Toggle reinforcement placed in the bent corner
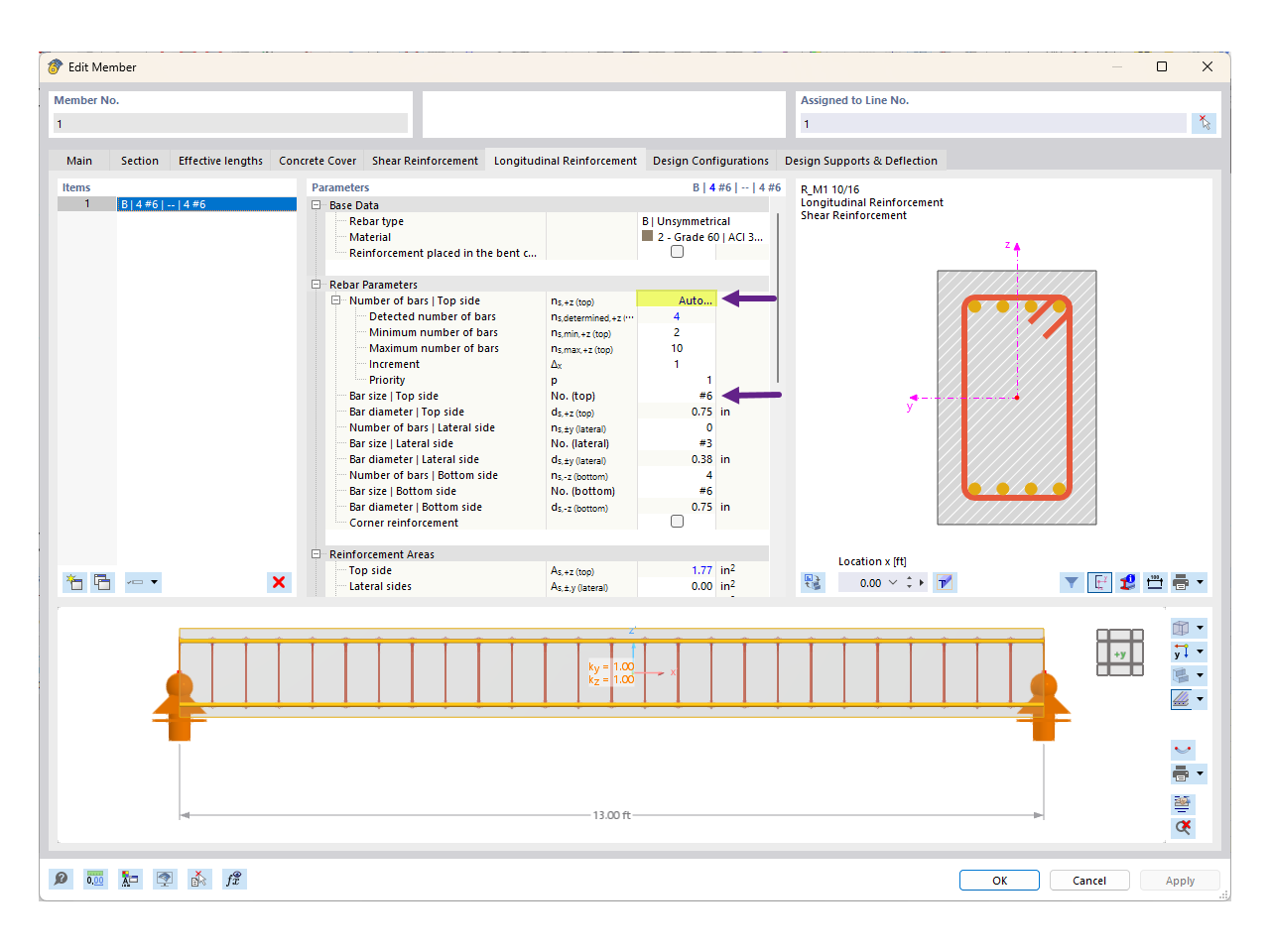Viewport: 1270px width, 952px height. click(x=677, y=251)
